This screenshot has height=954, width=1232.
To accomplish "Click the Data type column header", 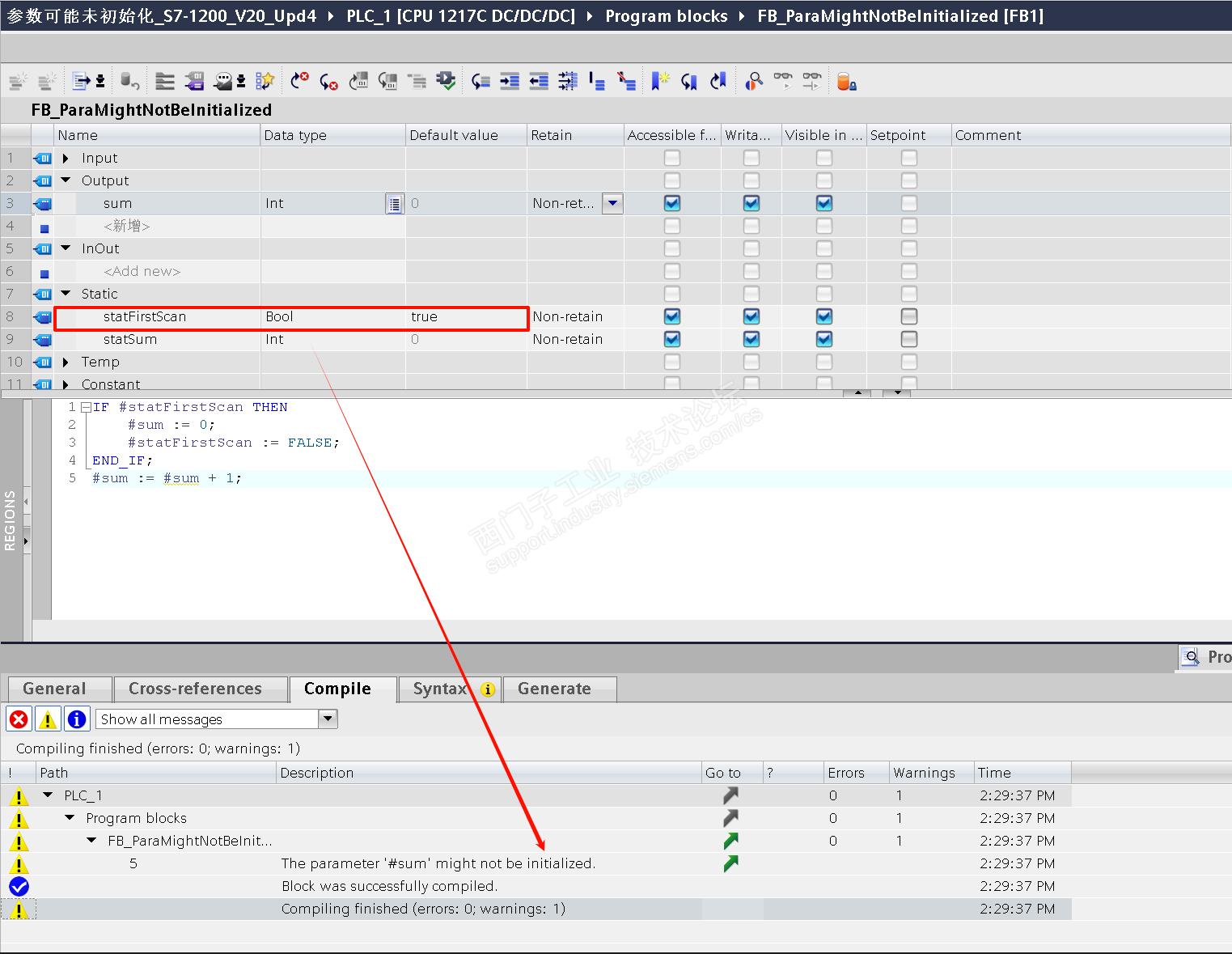I will pyautogui.click(x=333, y=135).
